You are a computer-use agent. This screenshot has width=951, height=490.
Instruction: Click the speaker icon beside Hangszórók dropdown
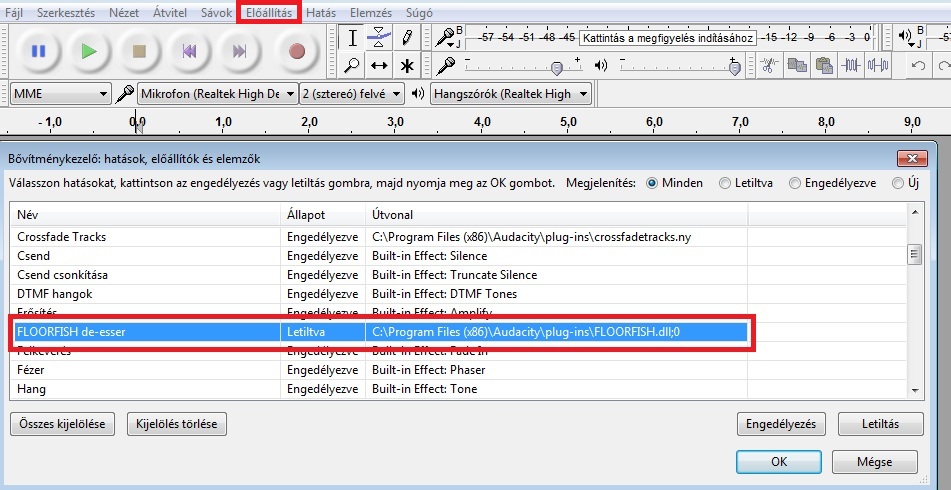[418, 94]
